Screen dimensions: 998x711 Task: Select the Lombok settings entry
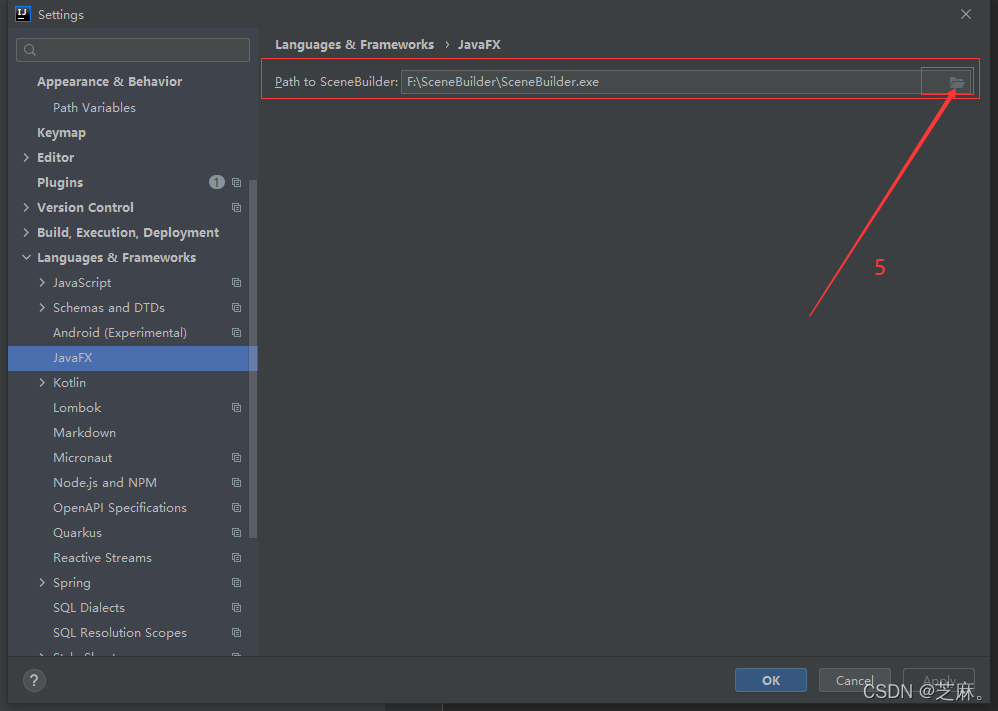click(77, 407)
